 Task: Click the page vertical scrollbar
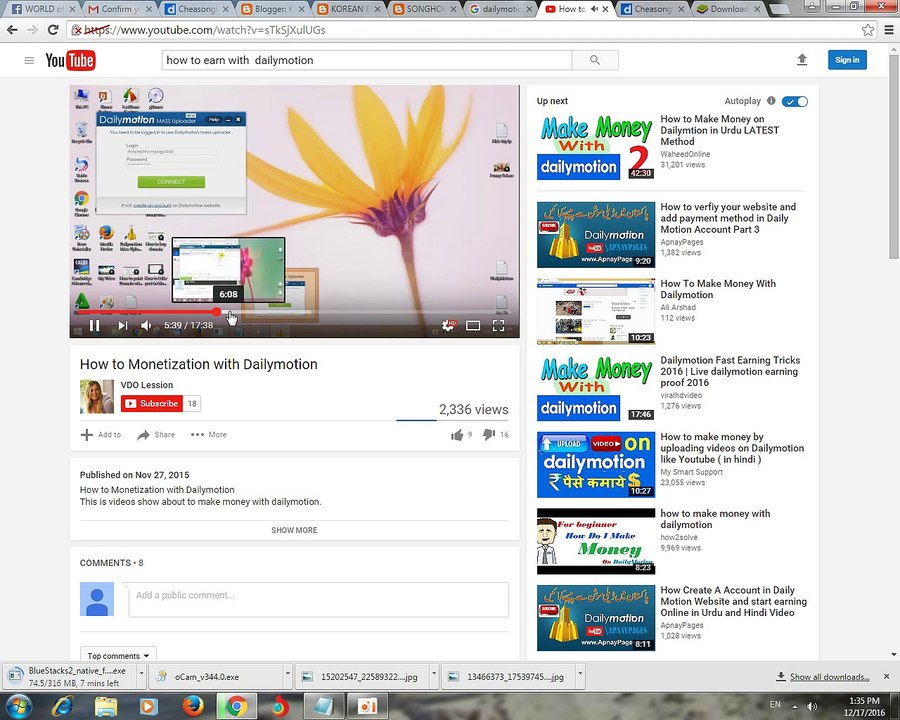(894, 155)
